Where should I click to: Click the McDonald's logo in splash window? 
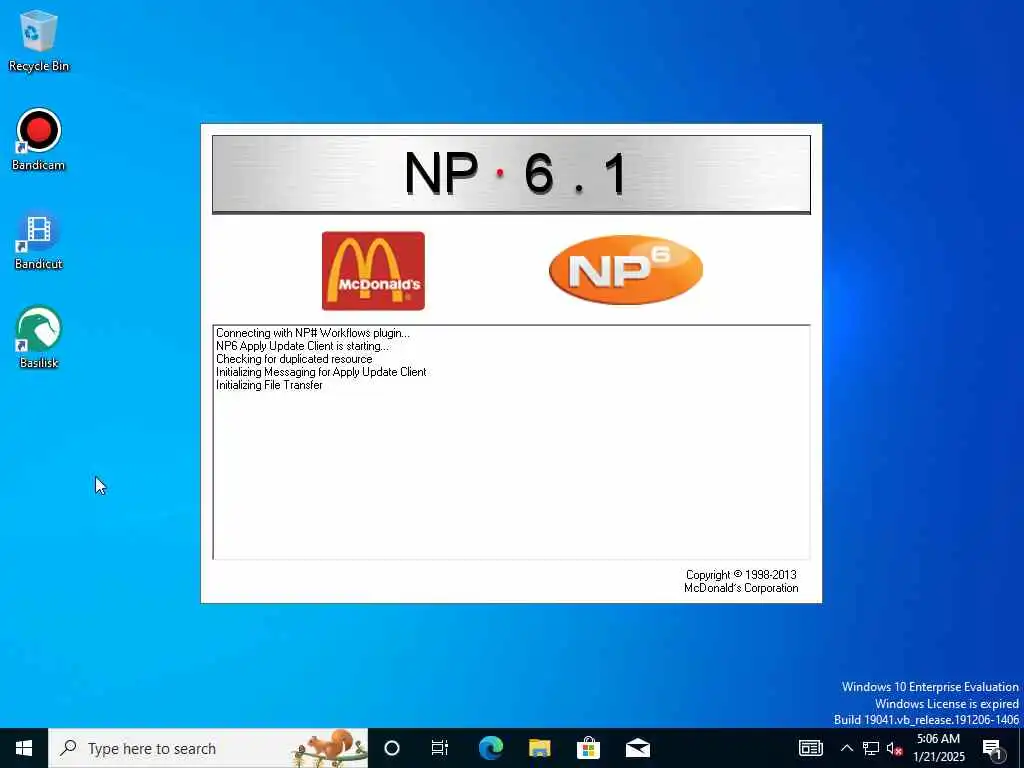[373, 270]
